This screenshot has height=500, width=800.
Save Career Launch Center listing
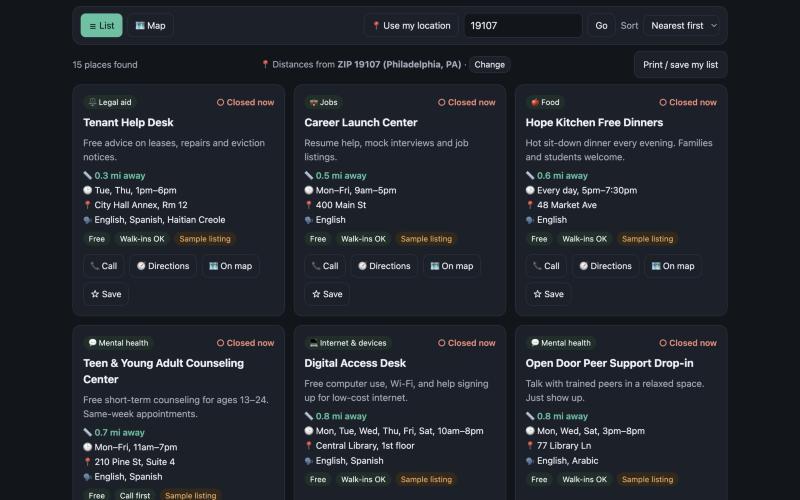(x=328, y=294)
